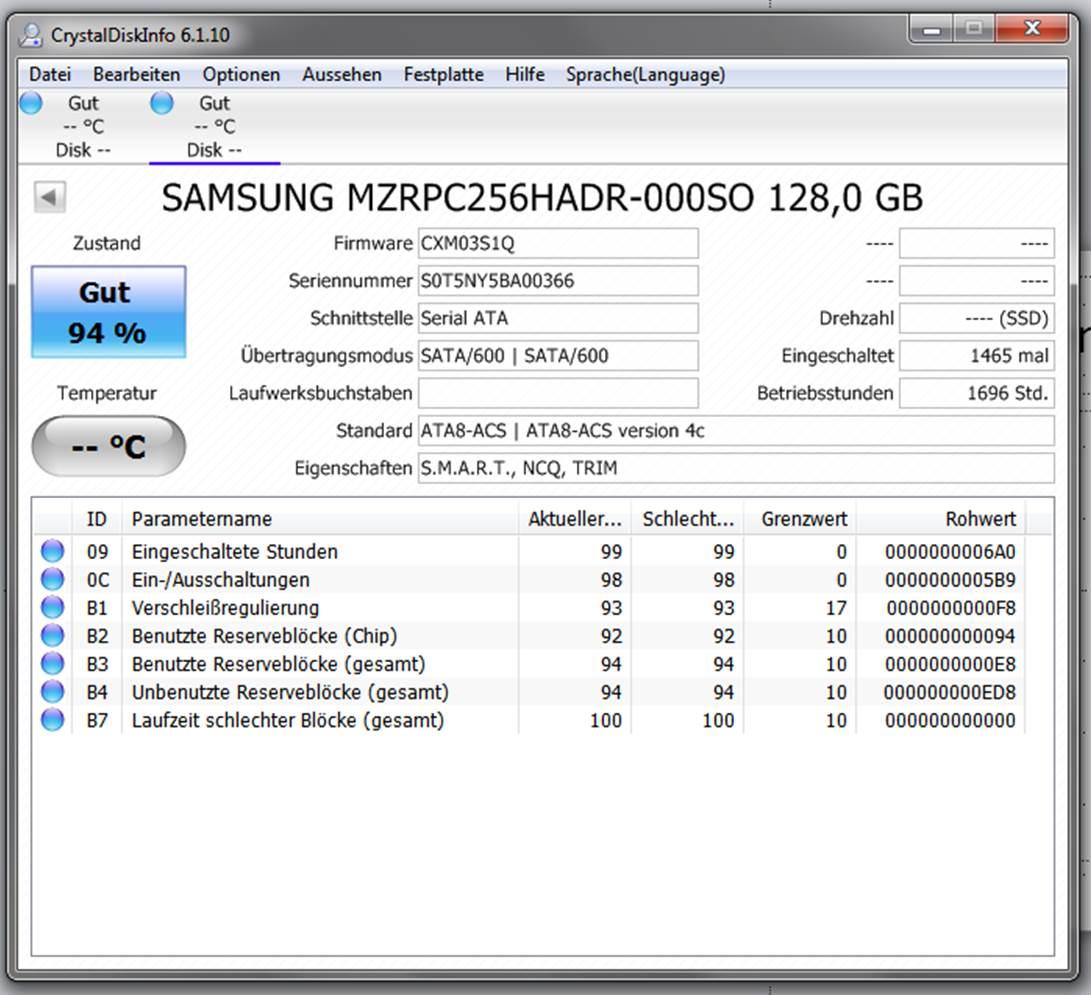
Task: Click status circle of row B2
Action: pyautogui.click(x=52, y=635)
